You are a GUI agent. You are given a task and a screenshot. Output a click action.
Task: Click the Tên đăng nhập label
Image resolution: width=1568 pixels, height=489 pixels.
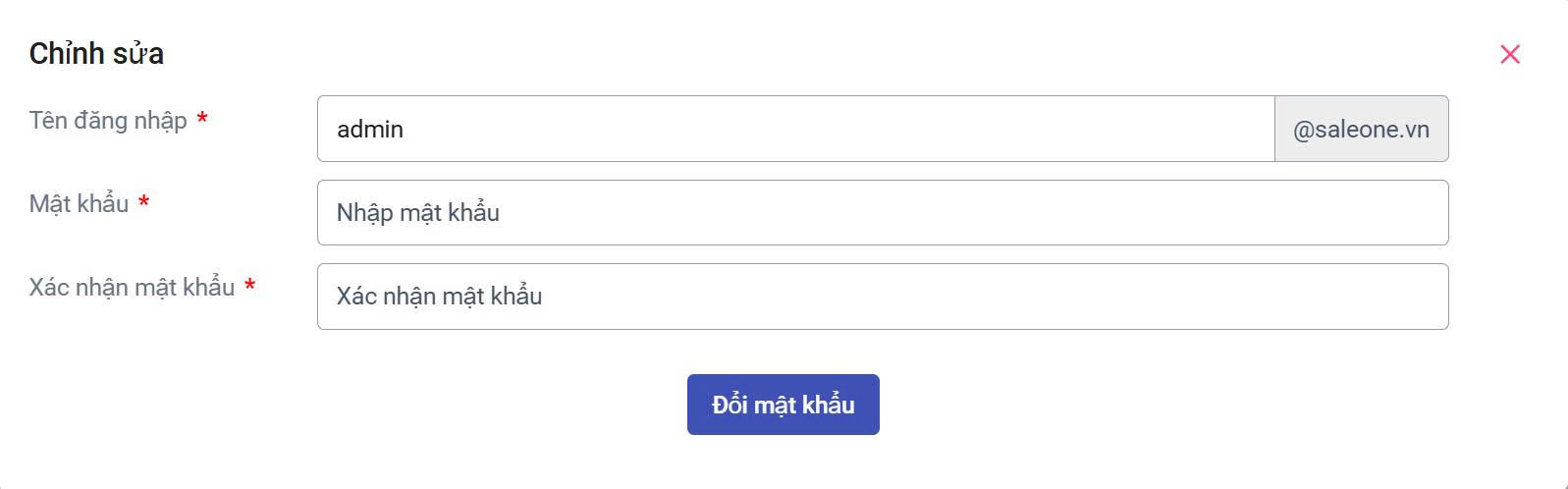(108, 120)
